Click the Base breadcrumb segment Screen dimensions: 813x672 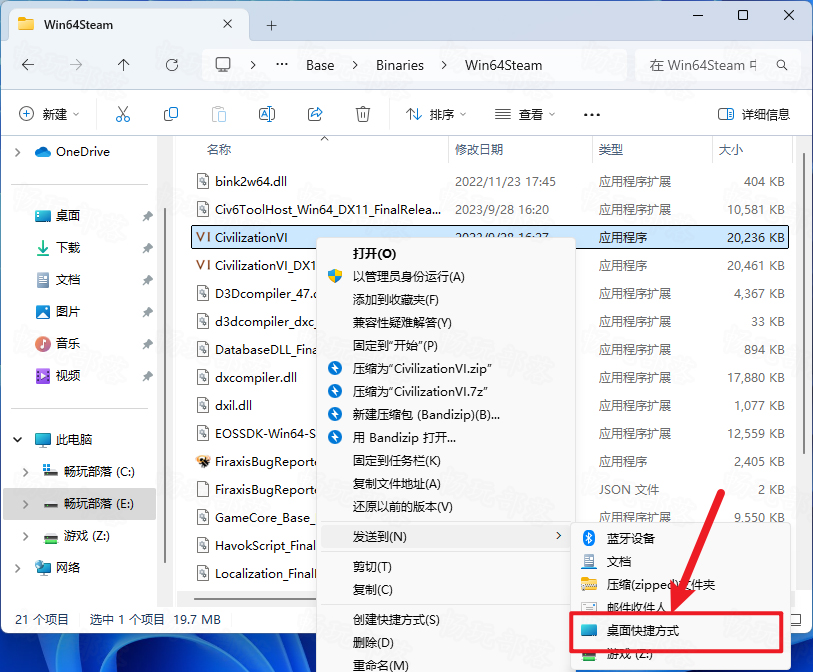320,65
